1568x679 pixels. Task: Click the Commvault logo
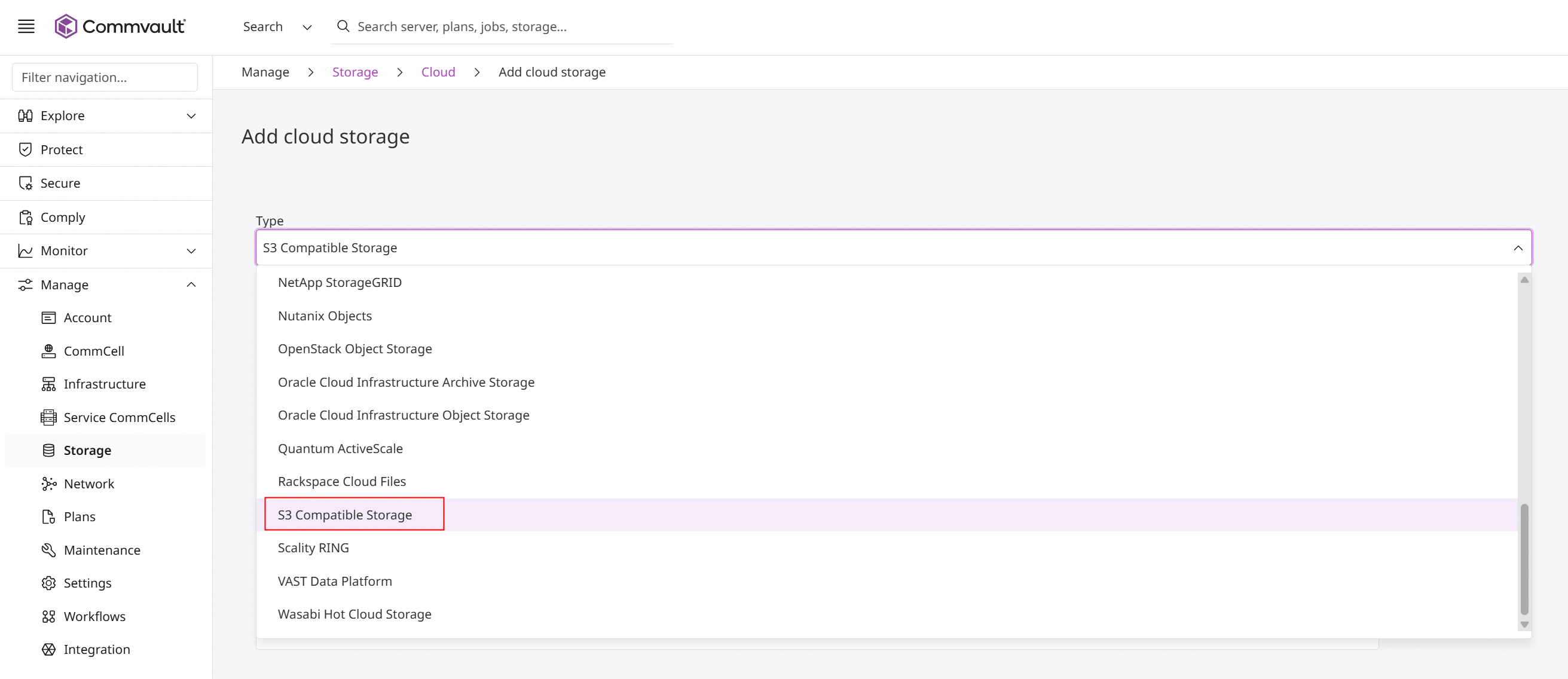tap(120, 26)
